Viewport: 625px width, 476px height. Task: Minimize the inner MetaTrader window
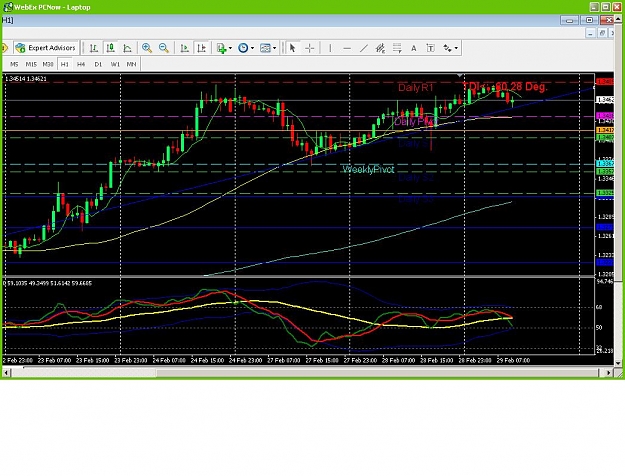[569, 20]
